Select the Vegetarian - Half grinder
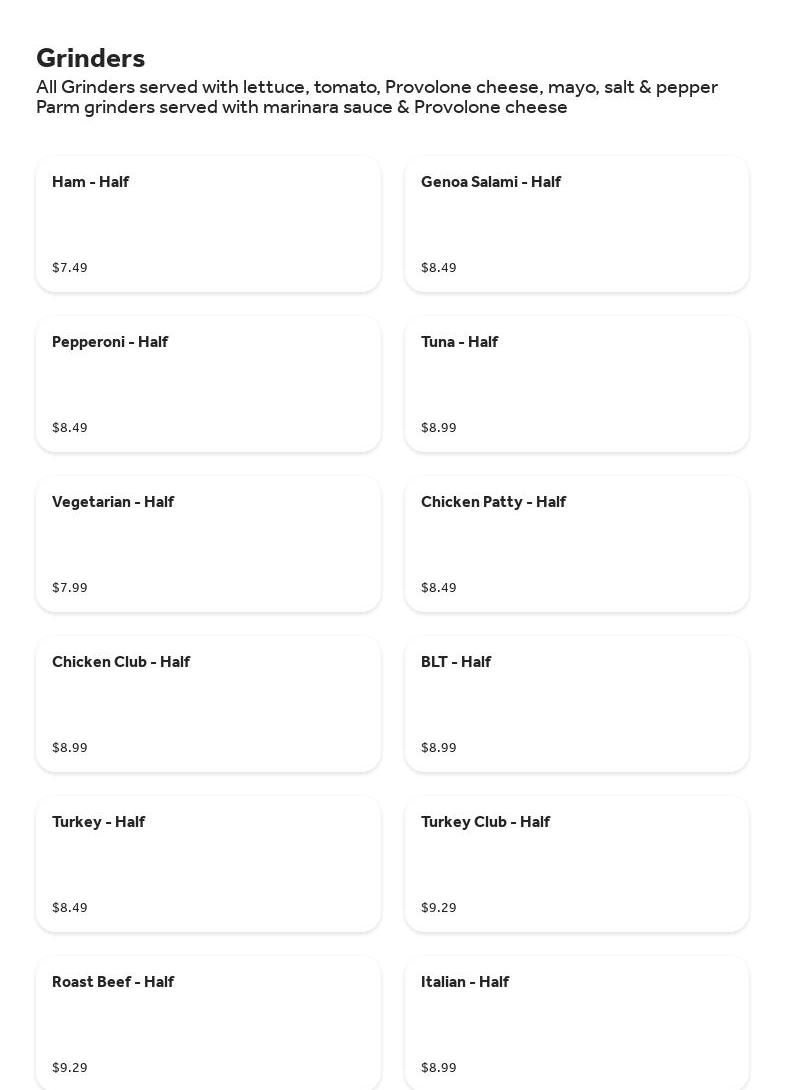The width and height of the screenshot is (785, 1090). (x=208, y=543)
